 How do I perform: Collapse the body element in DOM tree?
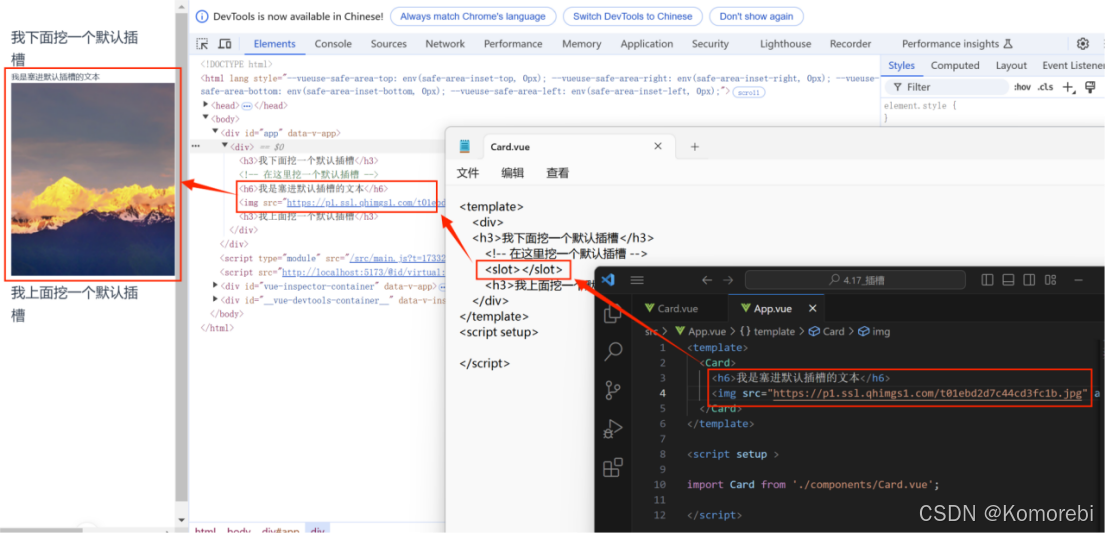point(205,119)
